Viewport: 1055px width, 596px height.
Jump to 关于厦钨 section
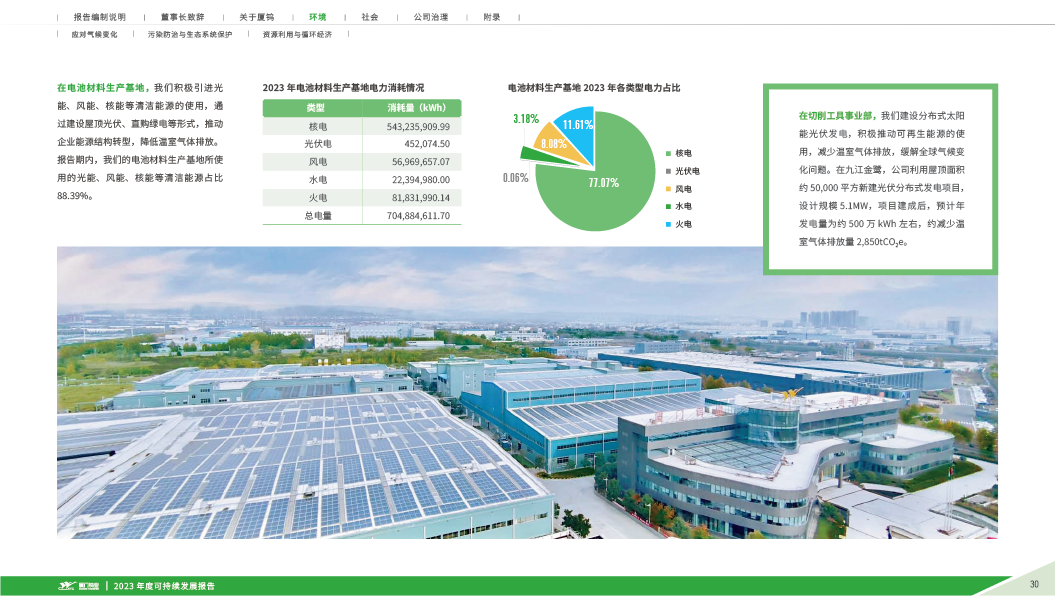[x=254, y=18]
